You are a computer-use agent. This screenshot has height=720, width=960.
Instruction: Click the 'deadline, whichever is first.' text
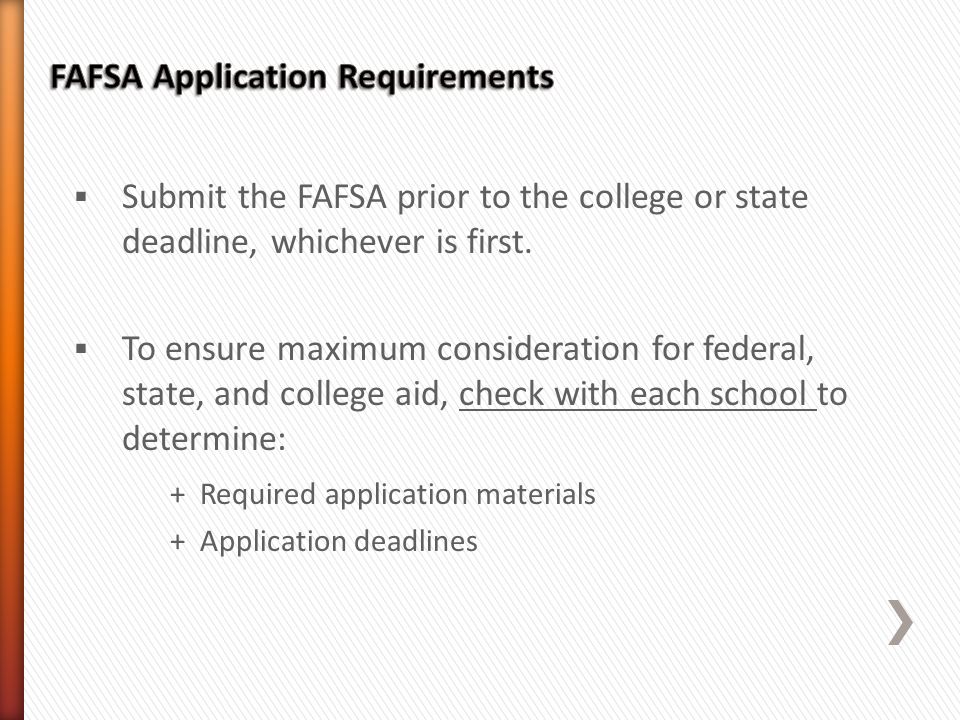pyautogui.click(x=327, y=242)
